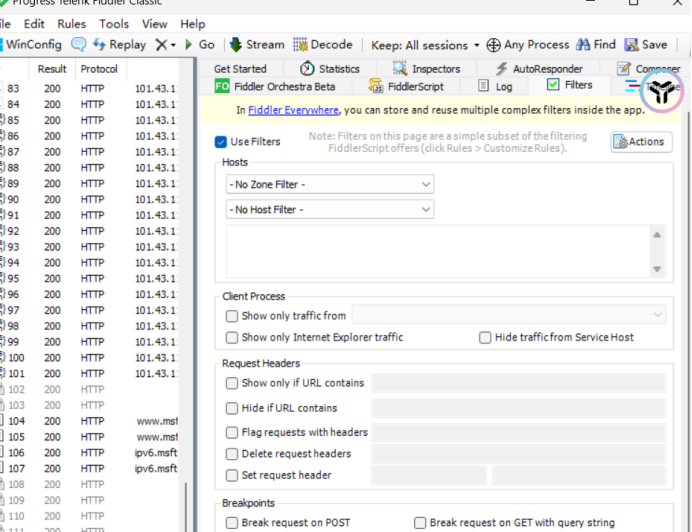Switch to the Get Started tab
Screen dimensions: 692x532
pyautogui.click(x=240, y=69)
